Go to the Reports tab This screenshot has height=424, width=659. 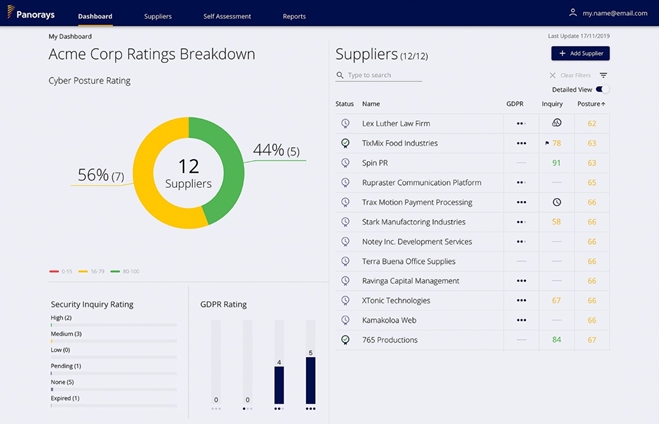click(x=294, y=17)
